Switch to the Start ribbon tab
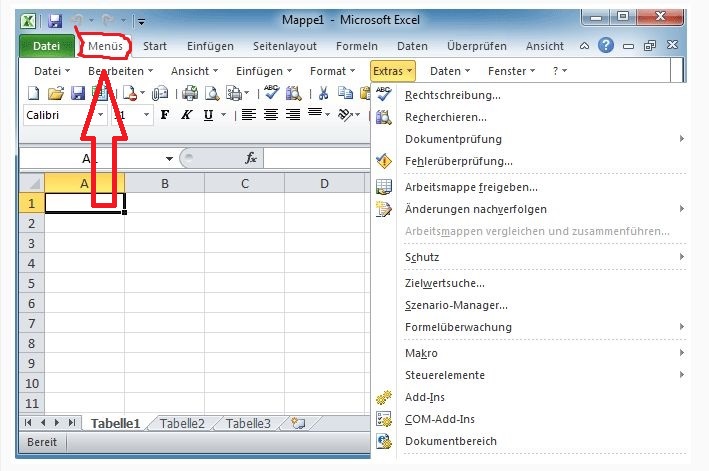Image resolution: width=709 pixels, height=471 pixels. (155, 46)
